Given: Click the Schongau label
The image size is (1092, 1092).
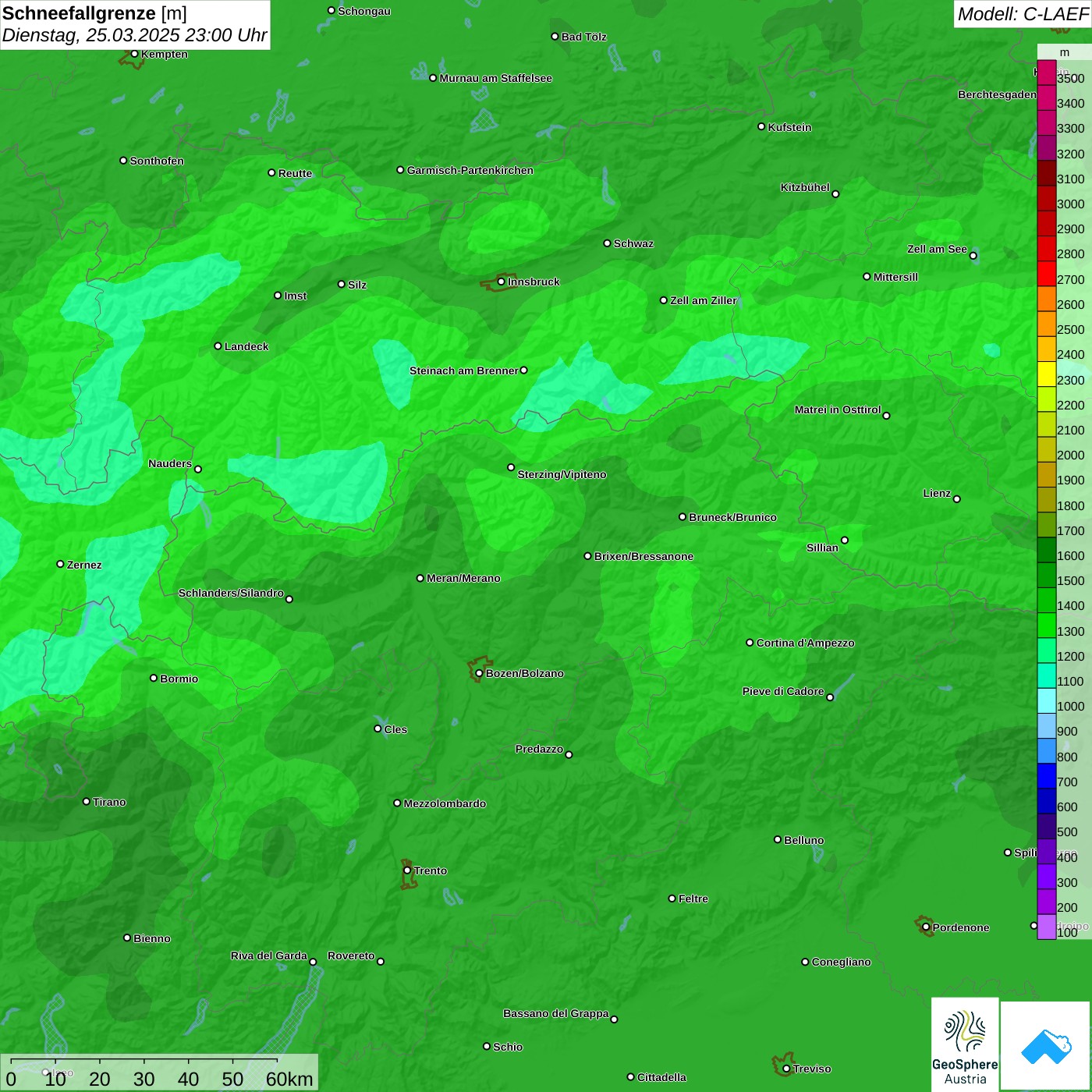Looking at the screenshot, I should coord(364,11).
